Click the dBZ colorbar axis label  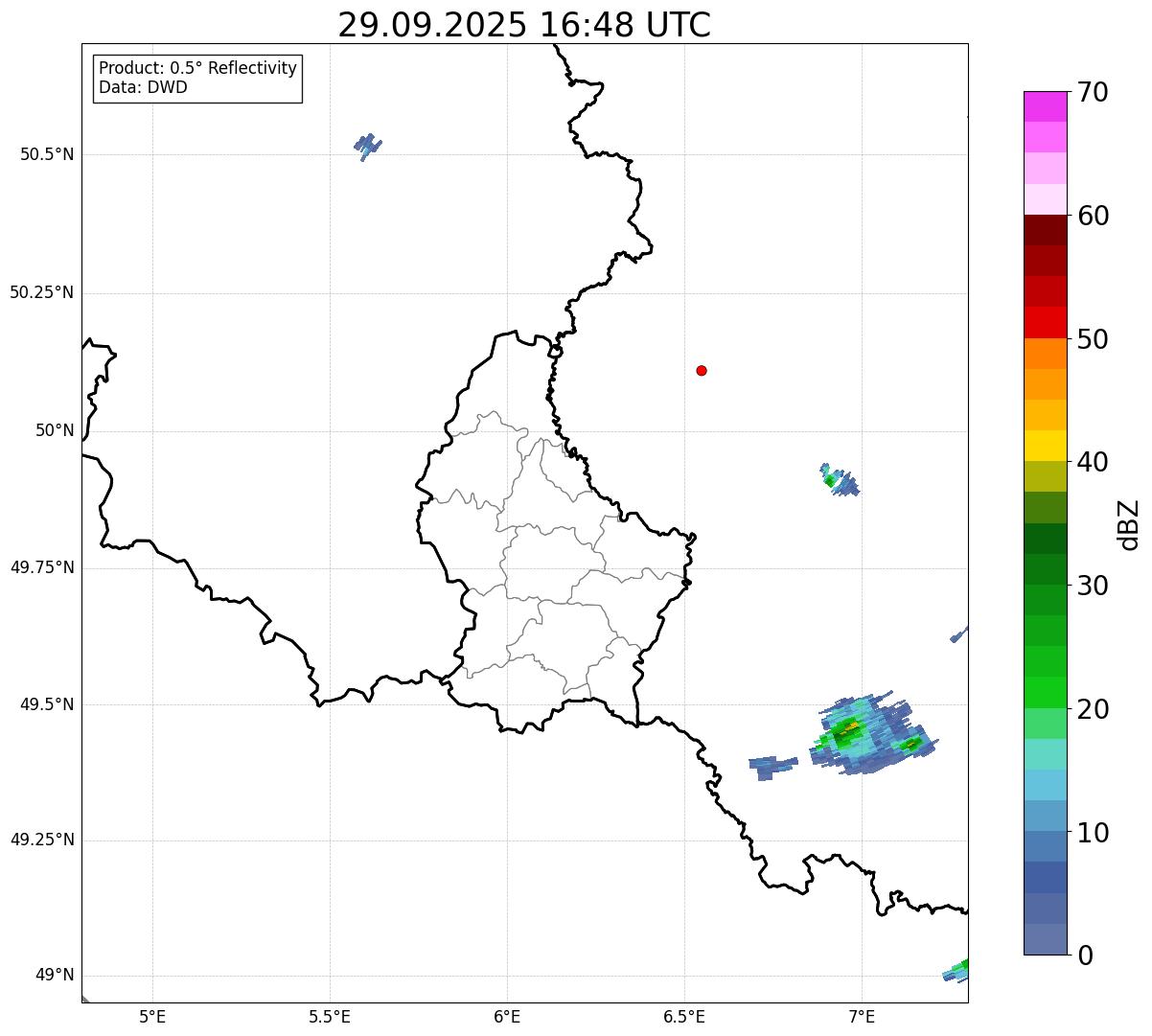tap(1129, 524)
